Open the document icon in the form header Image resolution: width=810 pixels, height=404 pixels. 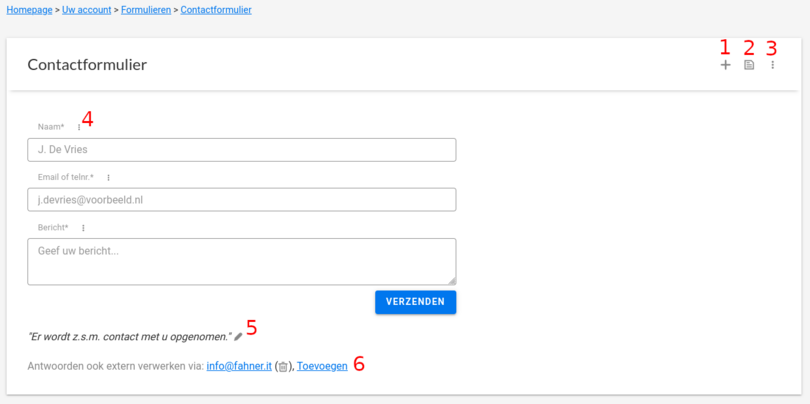(749, 65)
